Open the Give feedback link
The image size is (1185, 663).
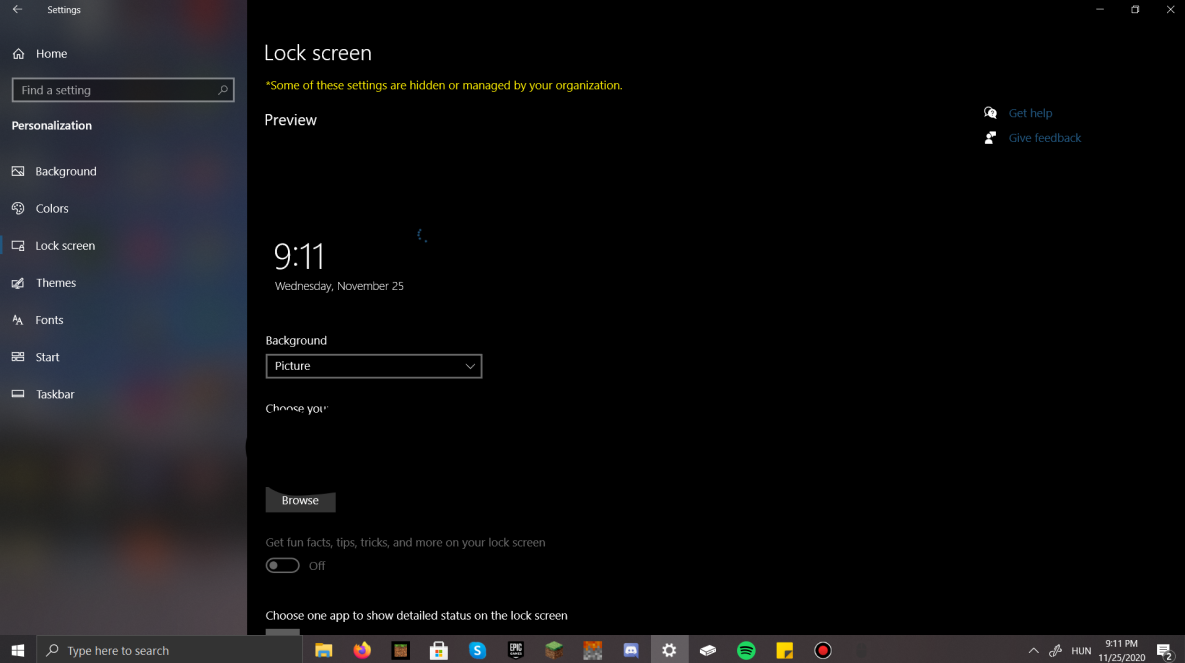click(x=1044, y=138)
